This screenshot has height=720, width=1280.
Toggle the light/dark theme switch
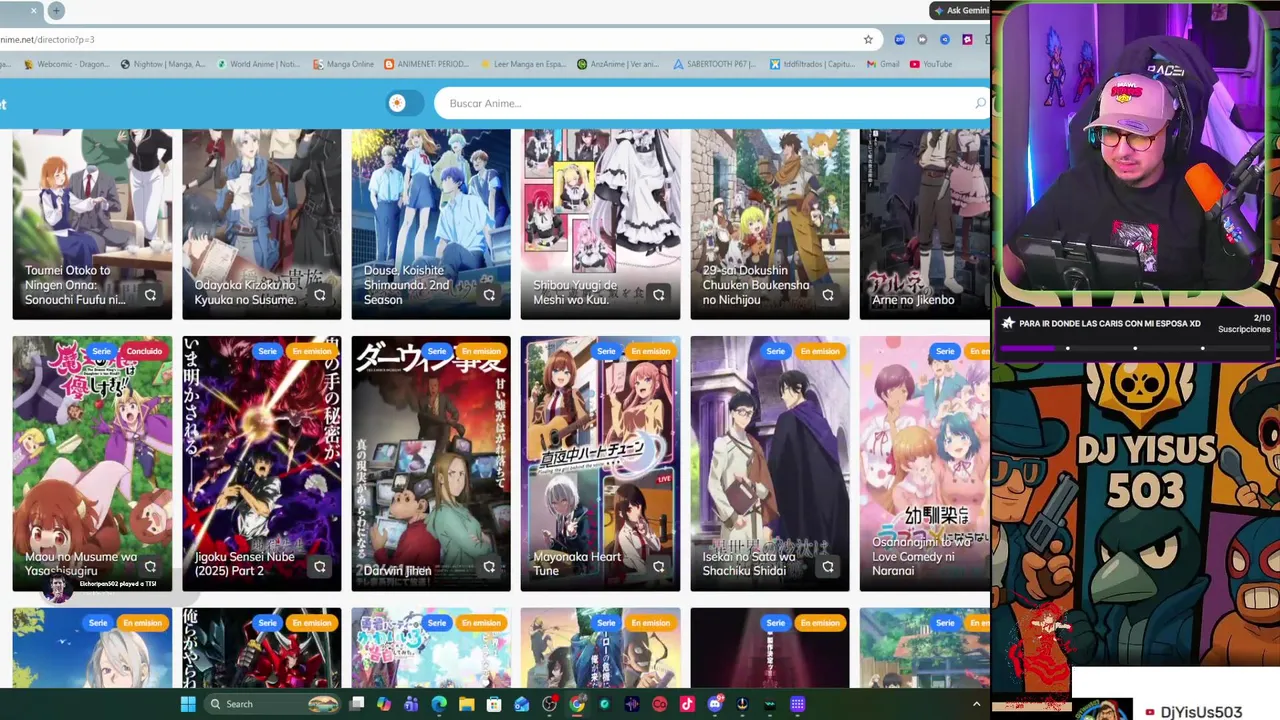[405, 103]
